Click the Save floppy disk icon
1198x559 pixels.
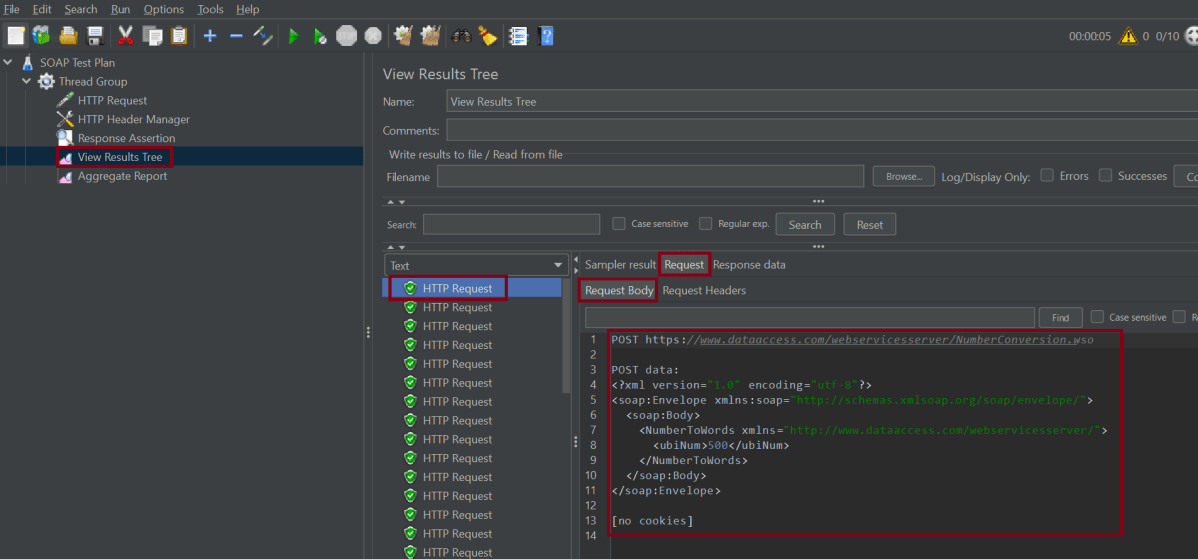pos(95,36)
